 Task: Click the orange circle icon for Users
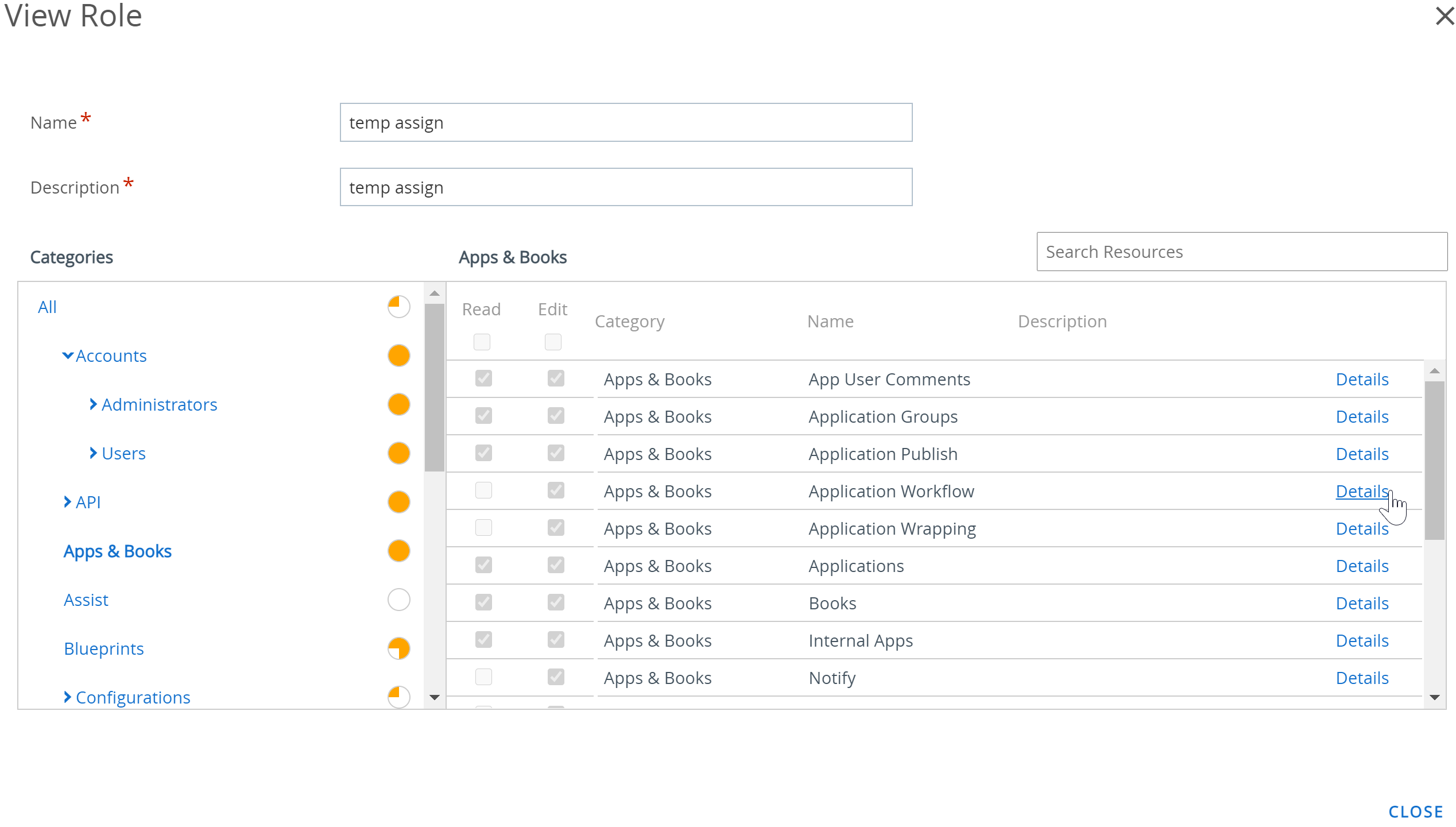(398, 453)
